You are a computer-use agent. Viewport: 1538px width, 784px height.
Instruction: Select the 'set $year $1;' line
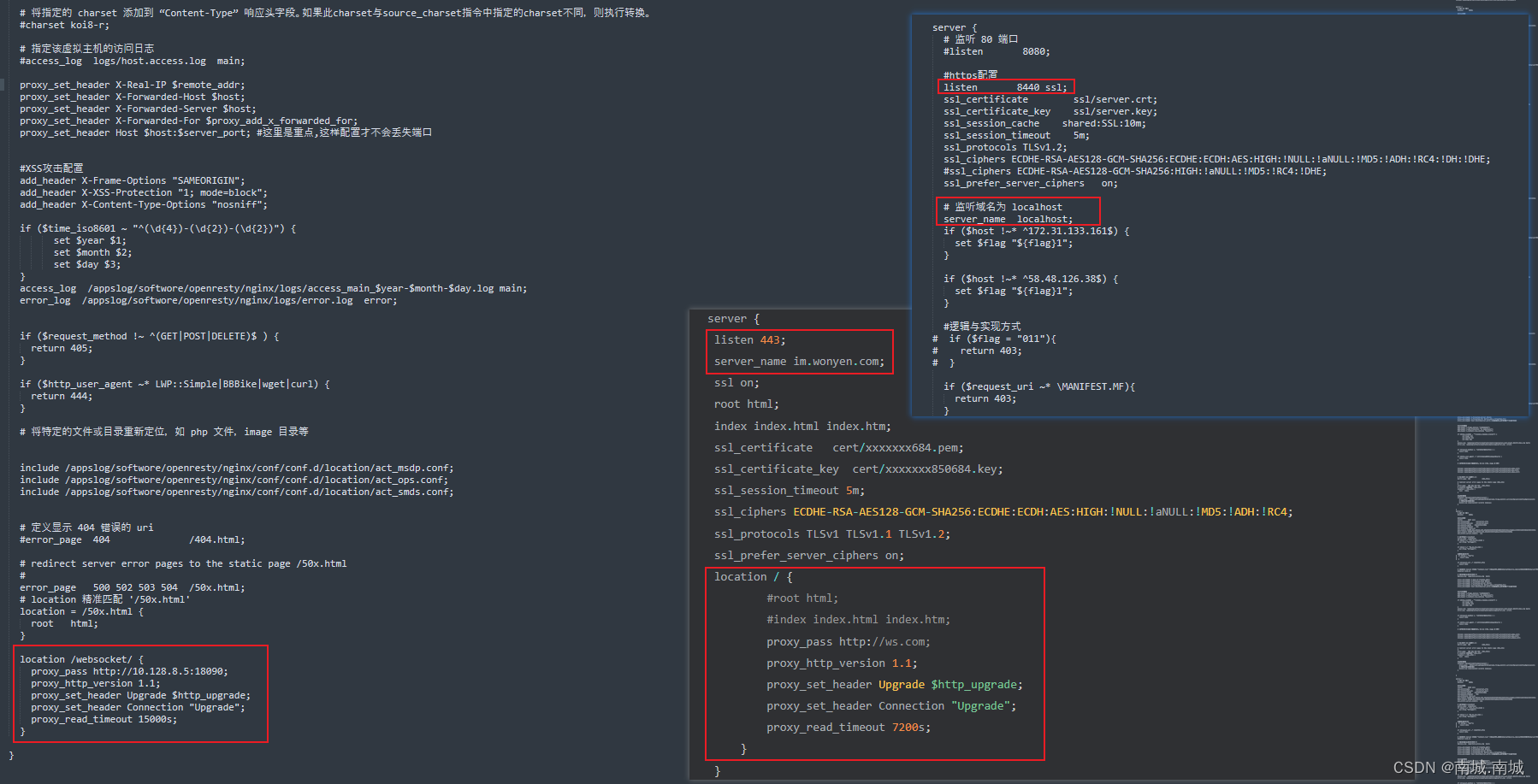(x=90, y=240)
